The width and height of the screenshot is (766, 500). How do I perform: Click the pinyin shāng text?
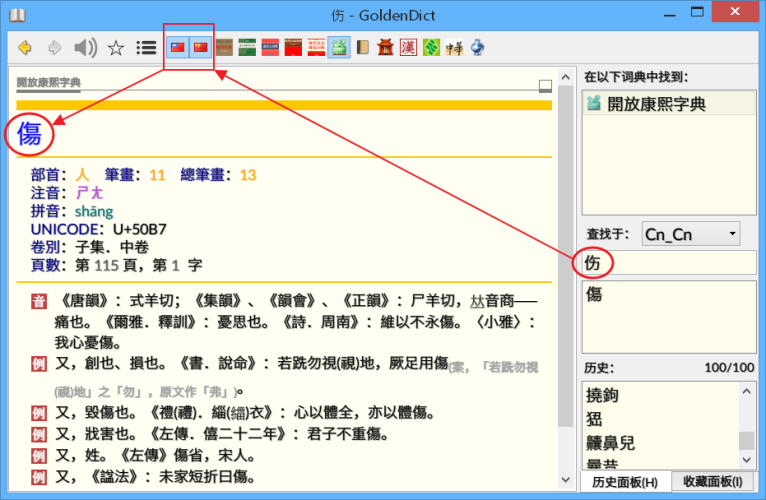click(94, 211)
